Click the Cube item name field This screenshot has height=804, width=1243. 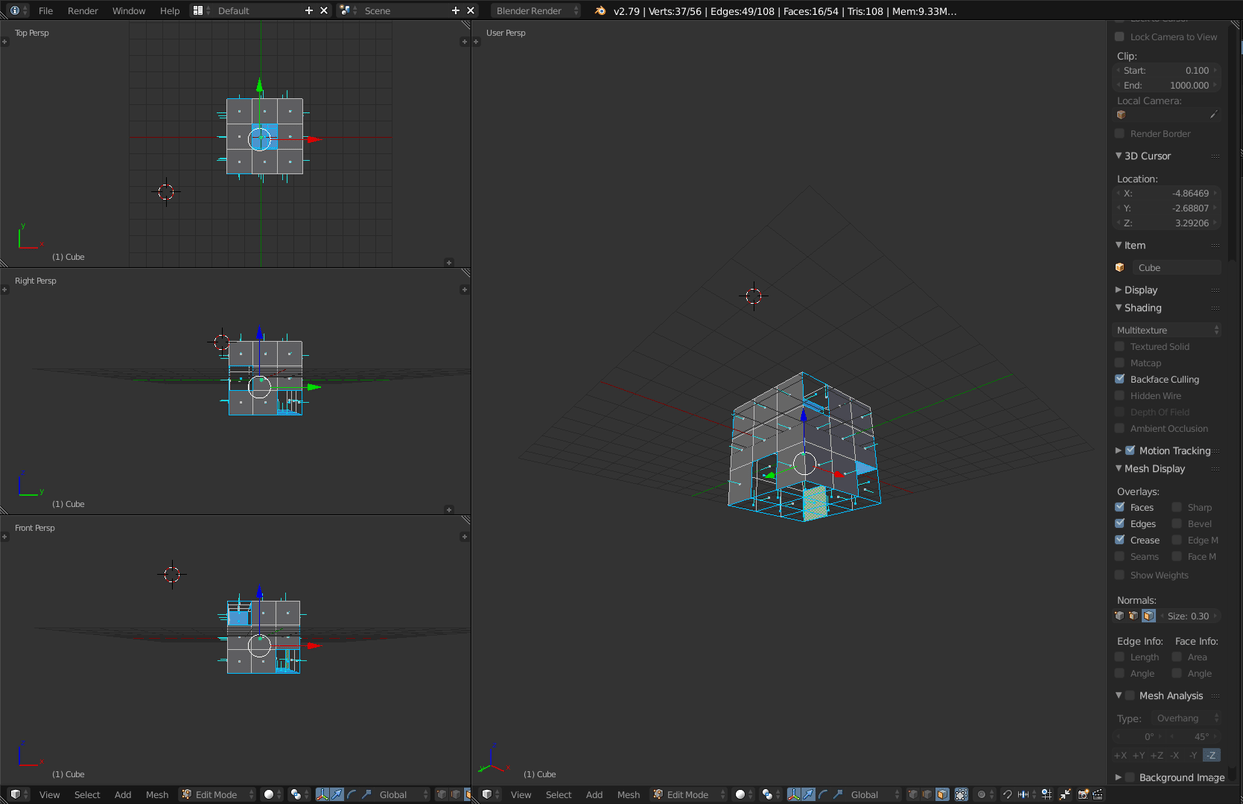coord(1177,267)
